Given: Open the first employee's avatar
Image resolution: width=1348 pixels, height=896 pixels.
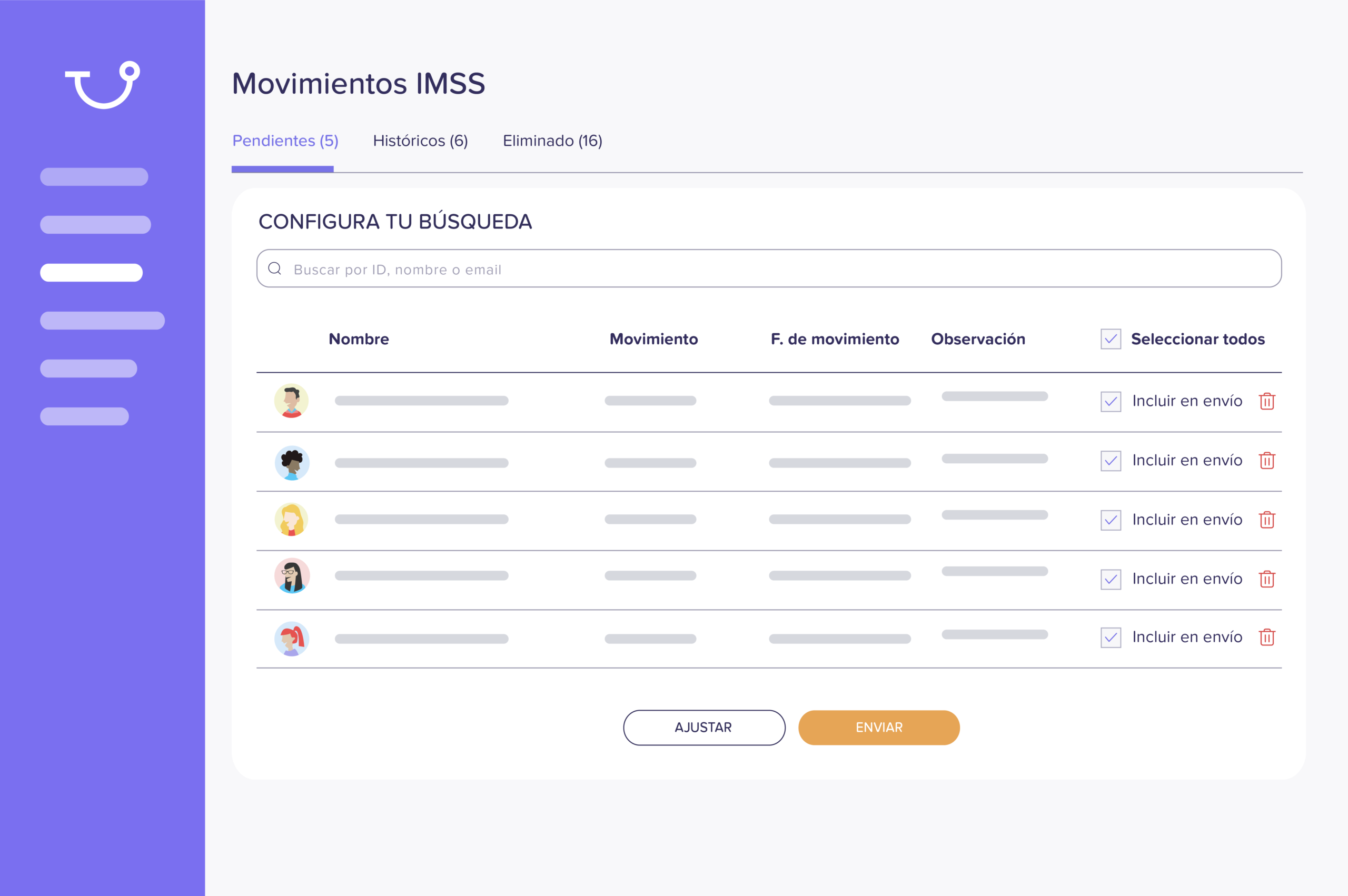Looking at the screenshot, I should pos(293,401).
